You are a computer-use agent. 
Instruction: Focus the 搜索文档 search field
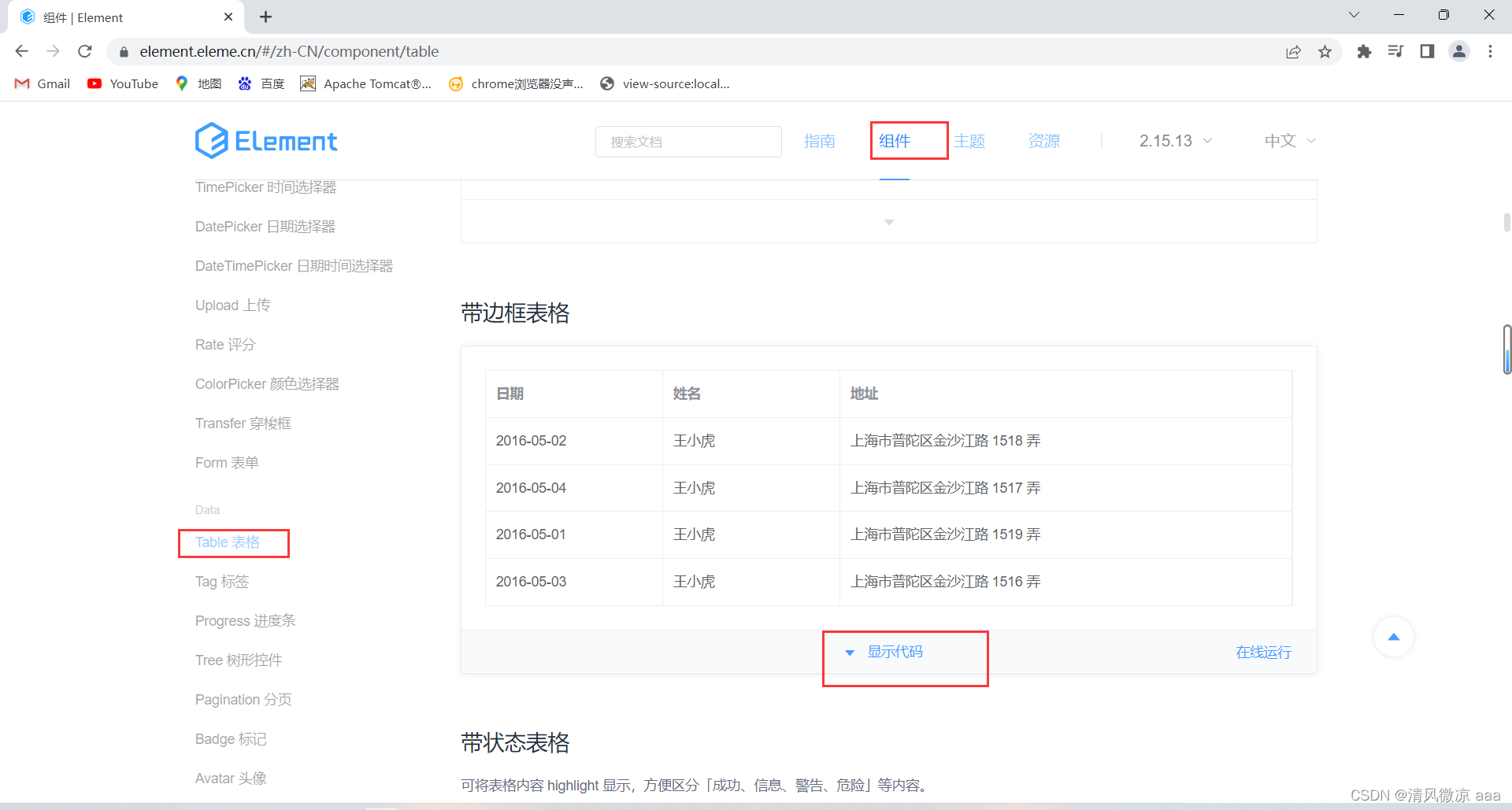point(688,142)
